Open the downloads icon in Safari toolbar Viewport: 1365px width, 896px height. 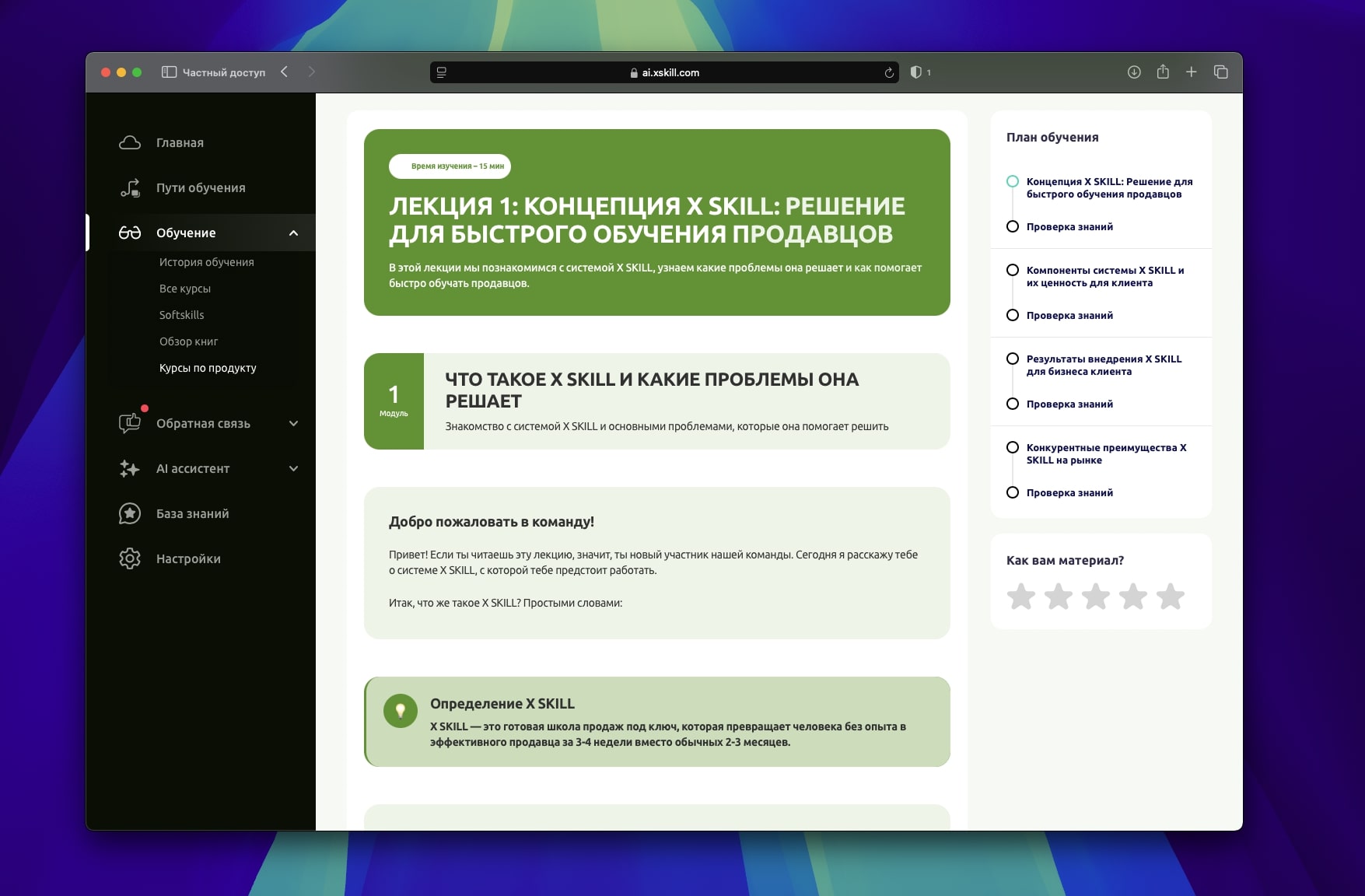(1134, 72)
